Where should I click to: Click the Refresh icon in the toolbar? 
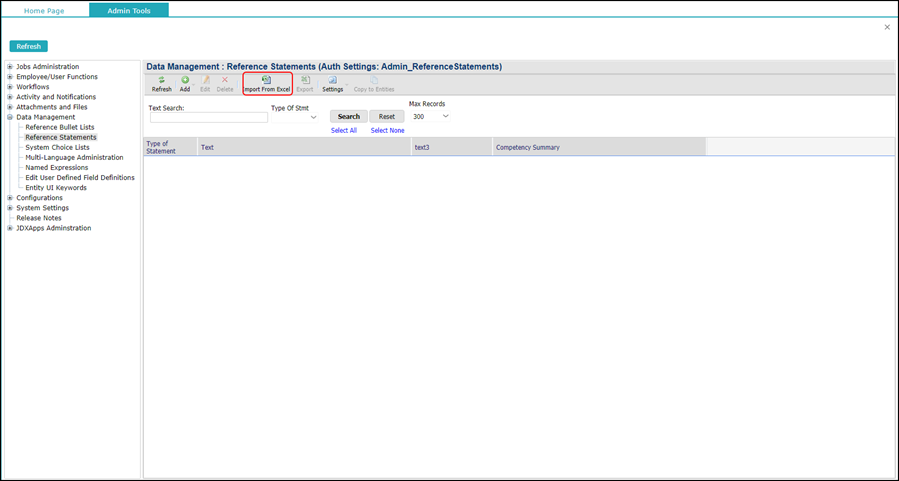pyautogui.click(x=161, y=80)
